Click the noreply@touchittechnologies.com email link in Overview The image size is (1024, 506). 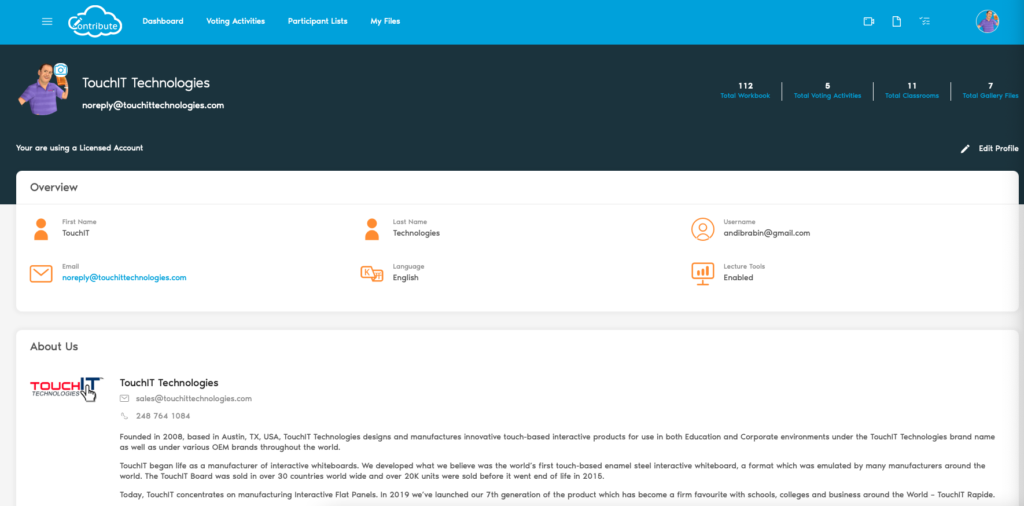point(124,277)
